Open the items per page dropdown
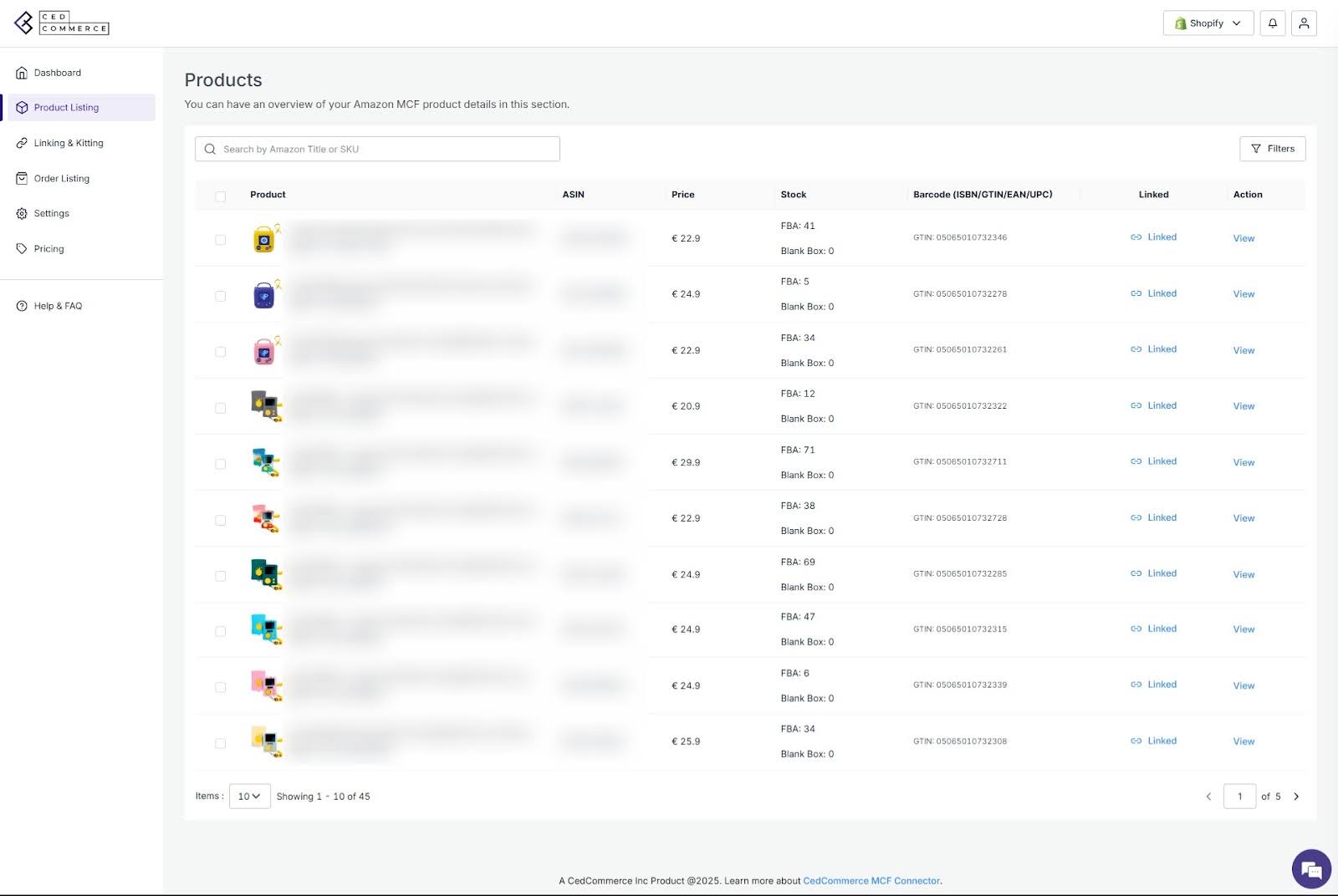This screenshot has height=896, width=1338. coord(249,797)
